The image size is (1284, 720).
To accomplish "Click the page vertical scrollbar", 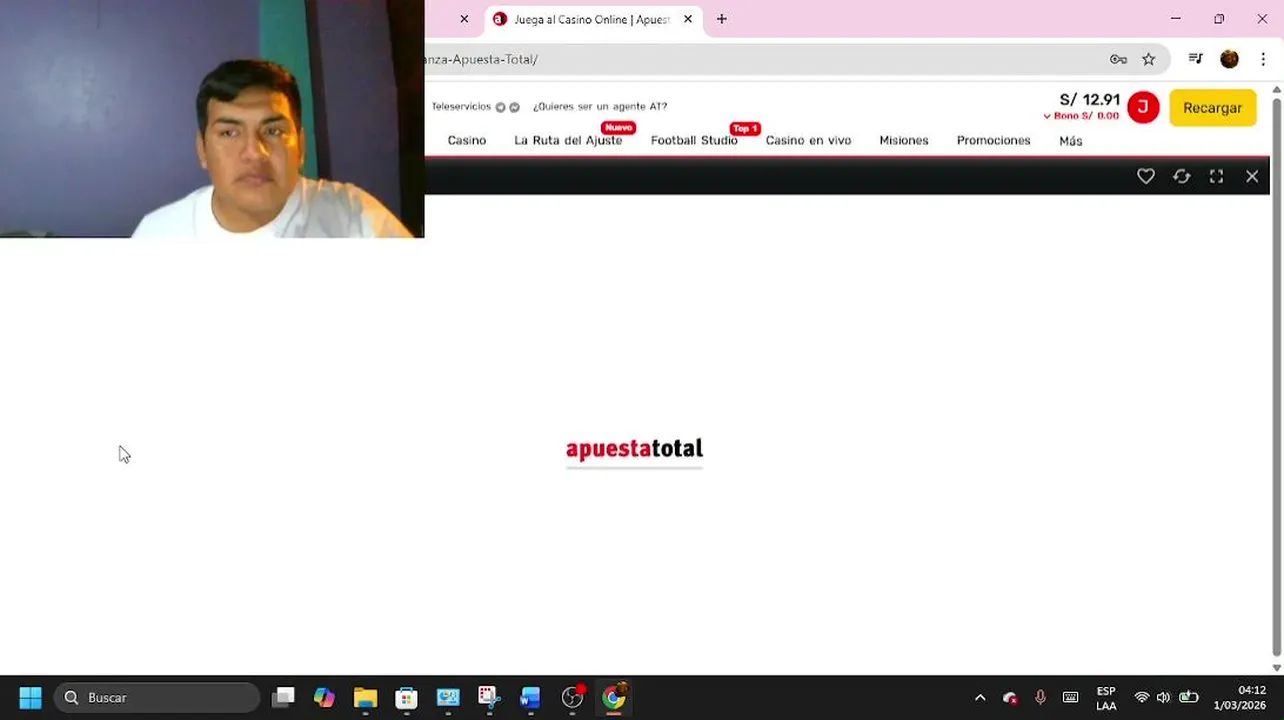I will pos(1276,375).
